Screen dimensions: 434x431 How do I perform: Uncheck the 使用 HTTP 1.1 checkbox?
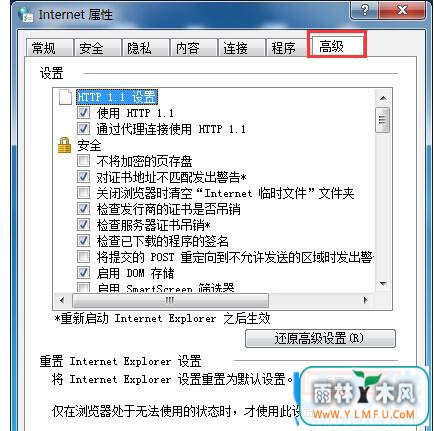[83, 113]
